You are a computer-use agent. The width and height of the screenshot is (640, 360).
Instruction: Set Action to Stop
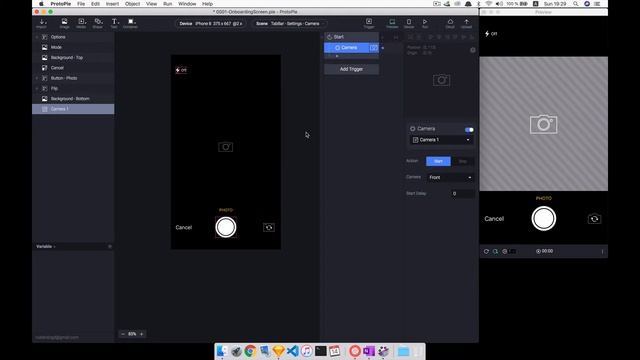(x=462, y=161)
